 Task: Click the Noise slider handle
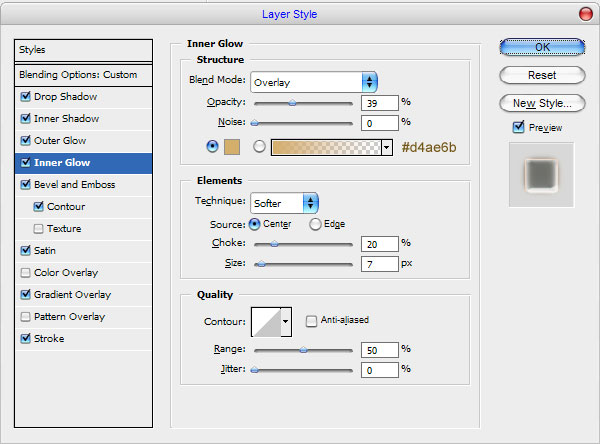254,123
